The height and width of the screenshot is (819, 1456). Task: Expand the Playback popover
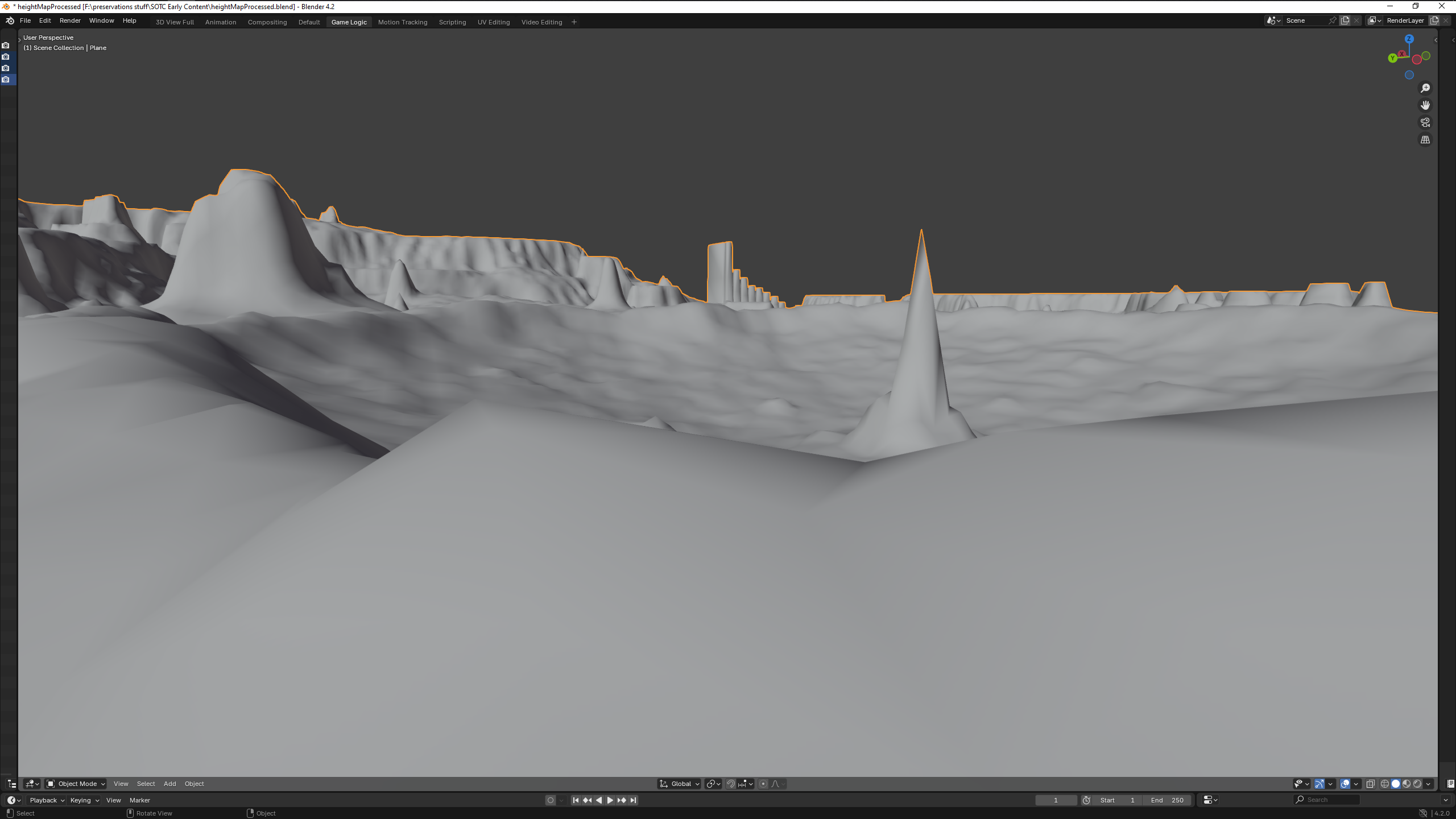[47, 800]
